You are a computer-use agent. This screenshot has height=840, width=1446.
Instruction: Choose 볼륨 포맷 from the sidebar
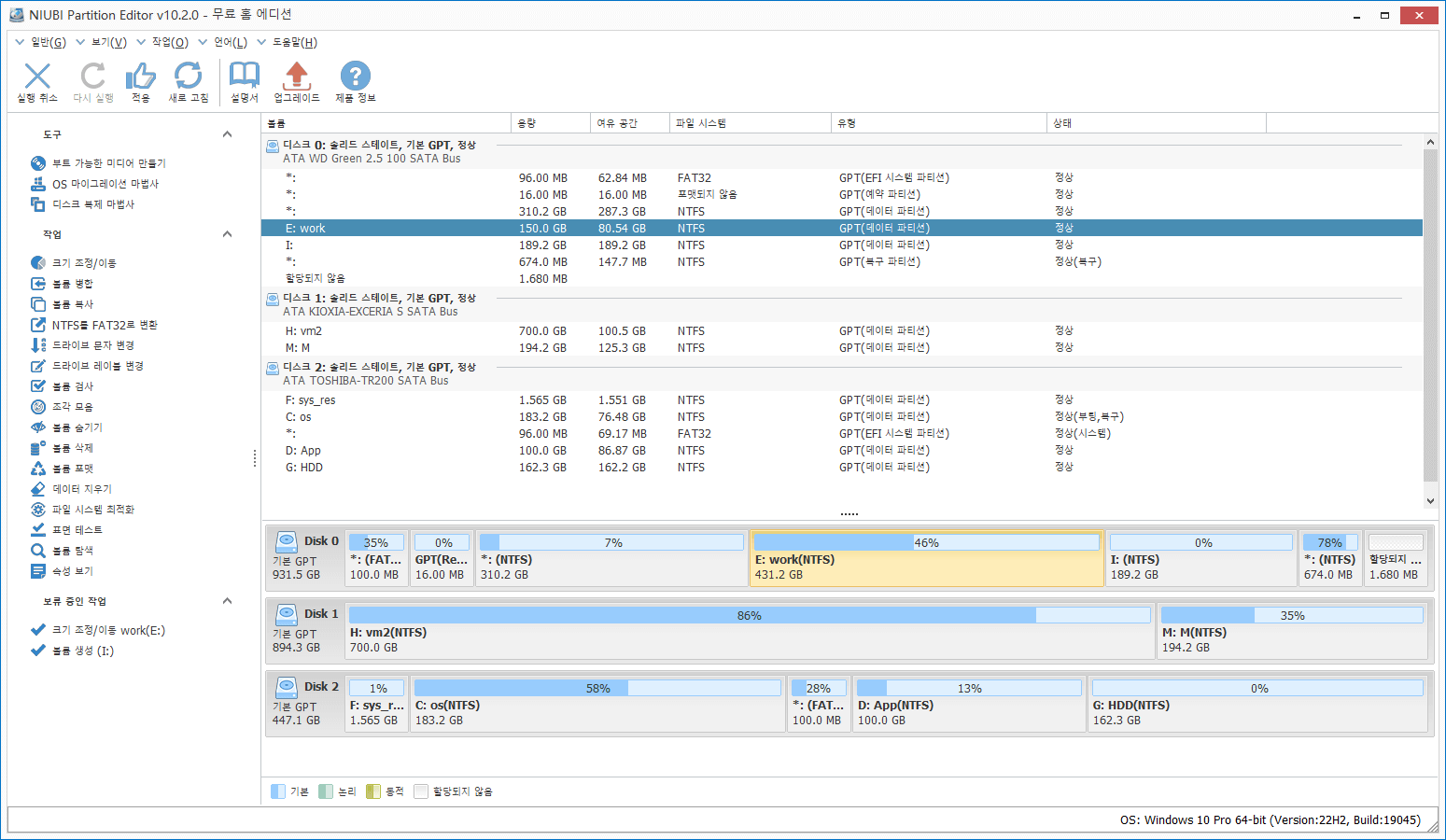pos(73,469)
